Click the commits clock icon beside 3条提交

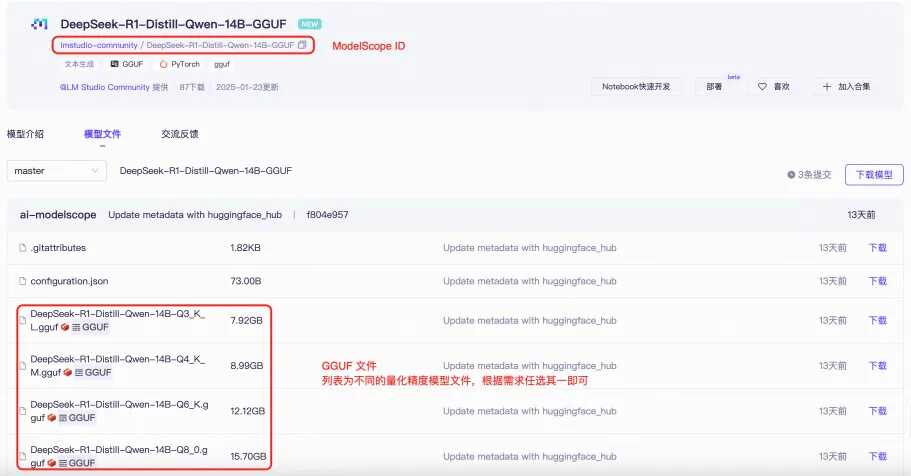[x=791, y=174]
